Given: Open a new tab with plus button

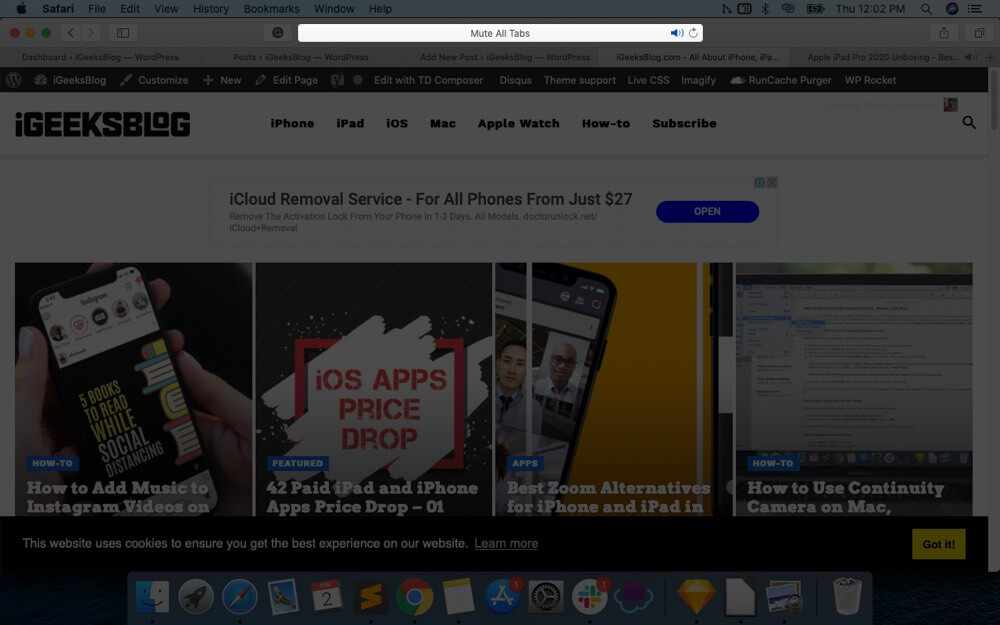Looking at the screenshot, I should (x=990, y=57).
